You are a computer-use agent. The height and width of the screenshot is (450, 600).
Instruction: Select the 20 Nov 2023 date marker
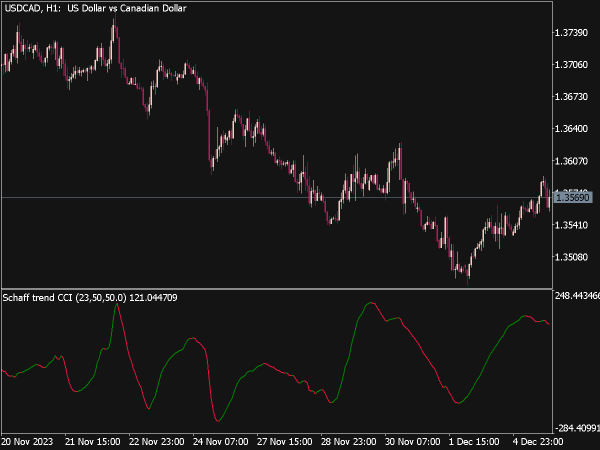tap(27, 441)
